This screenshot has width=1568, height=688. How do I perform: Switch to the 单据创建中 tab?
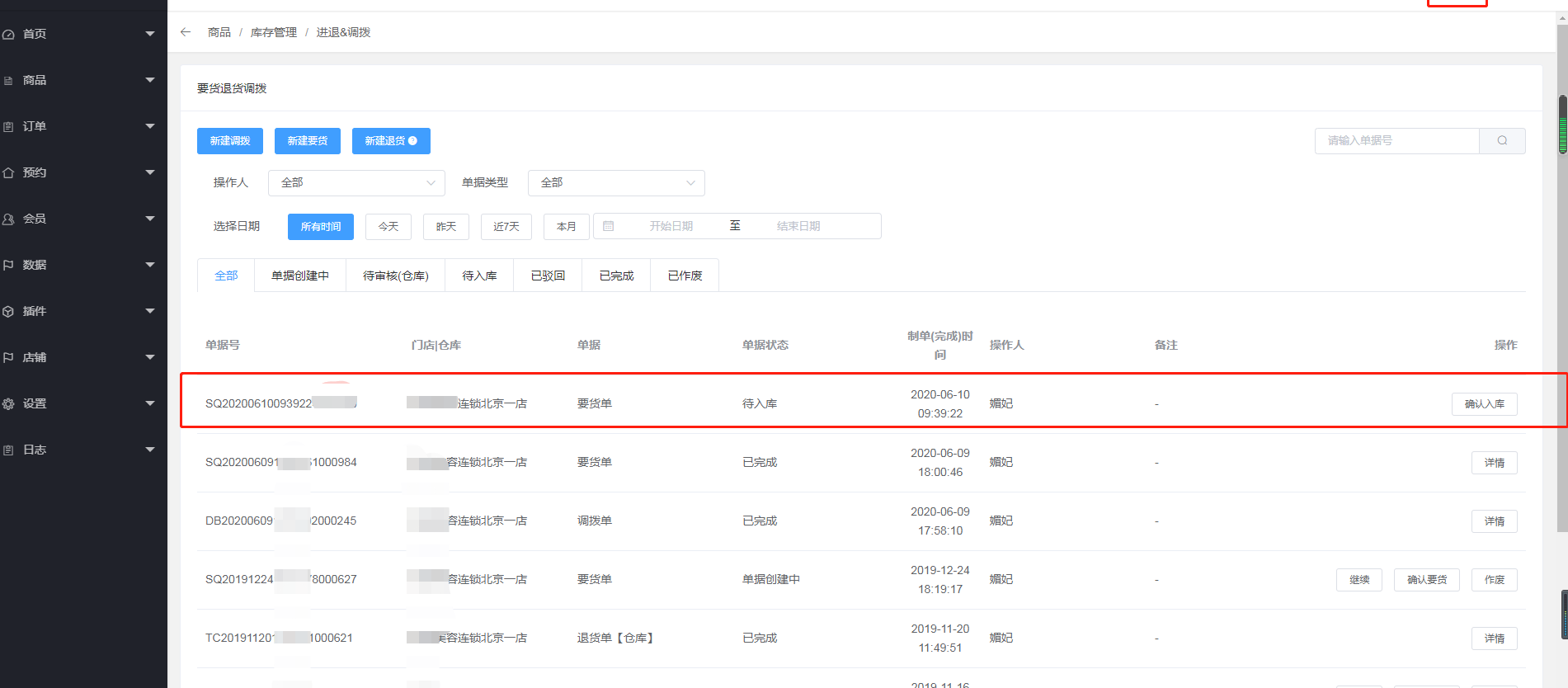pyautogui.click(x=300, y=276)
